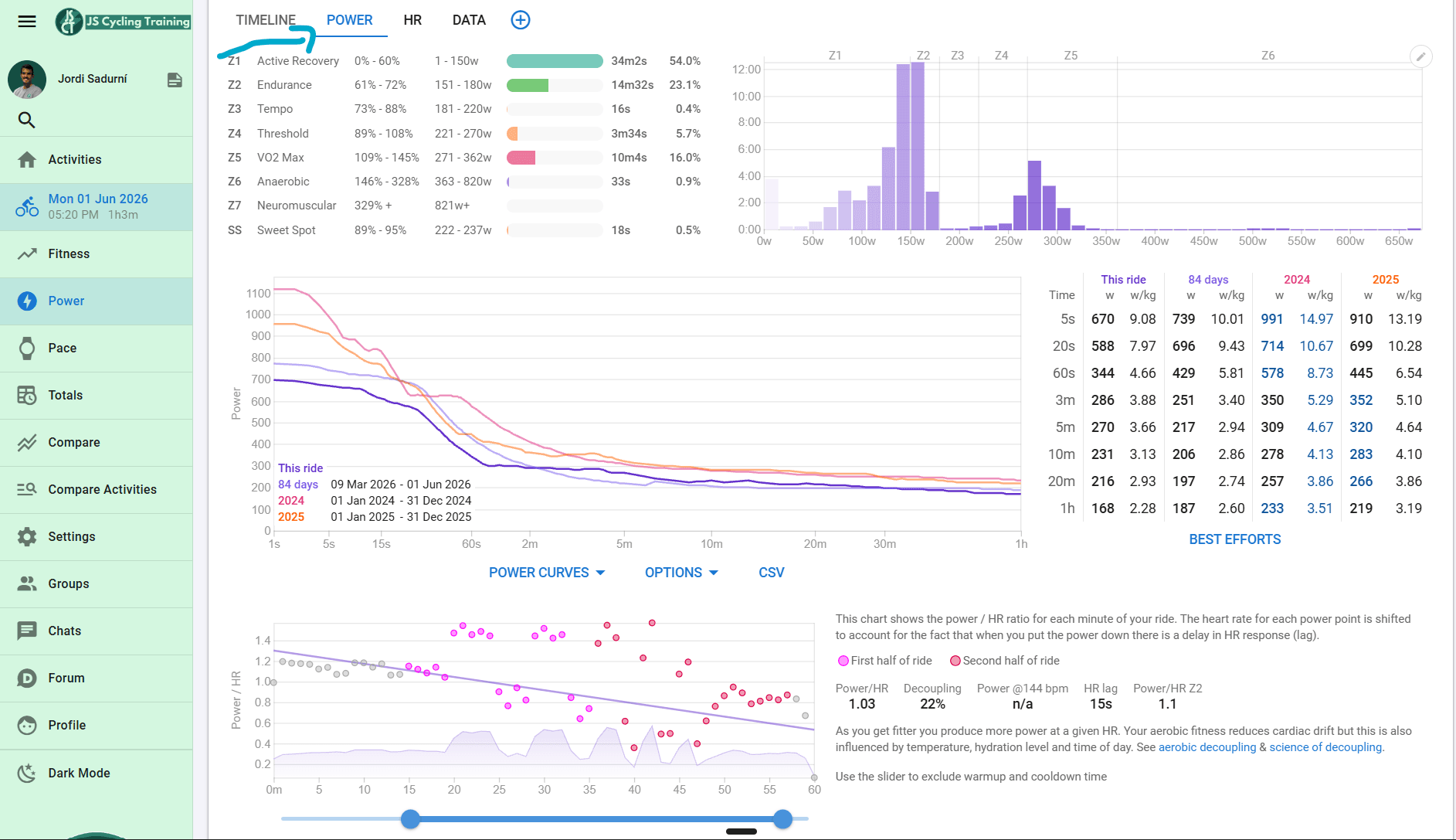Viewport: 1456px width, 840px height.
Task: Click the 2024 column header in table
Action: tap(1297, 280)
